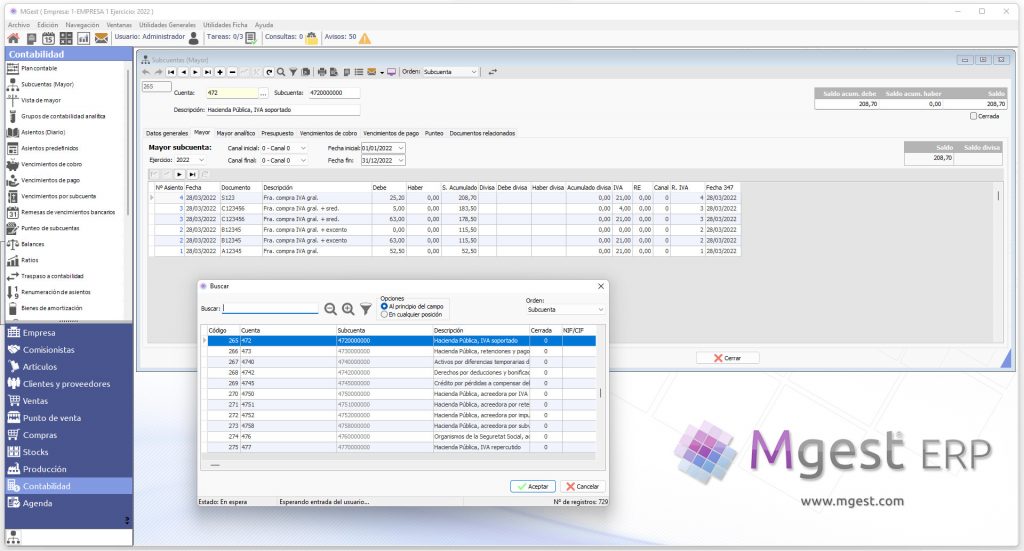
Task: Delete record with minus icon
Action: click(232, 72)
